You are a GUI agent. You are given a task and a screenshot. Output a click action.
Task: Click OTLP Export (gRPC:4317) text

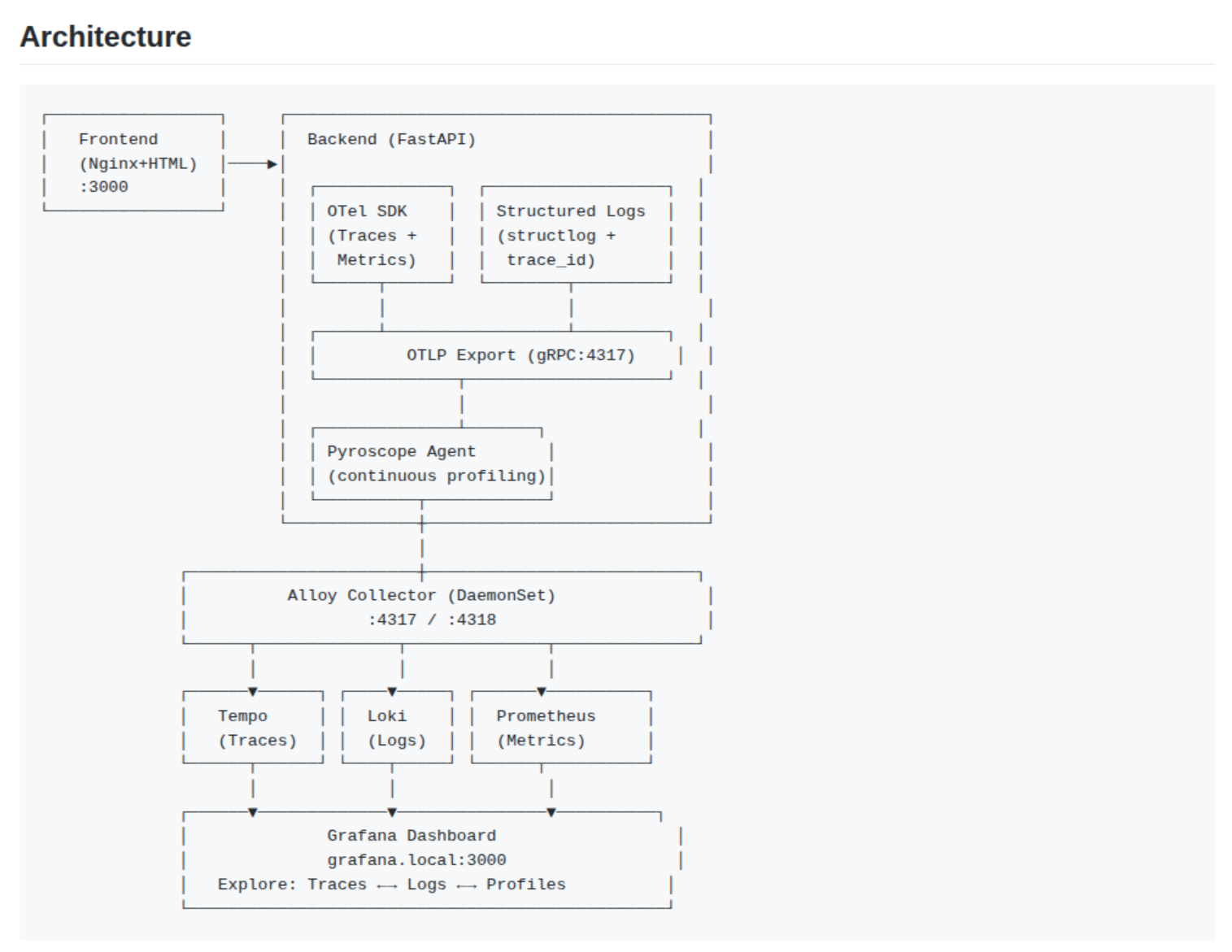pyautogui.click(x=520, y=355)
